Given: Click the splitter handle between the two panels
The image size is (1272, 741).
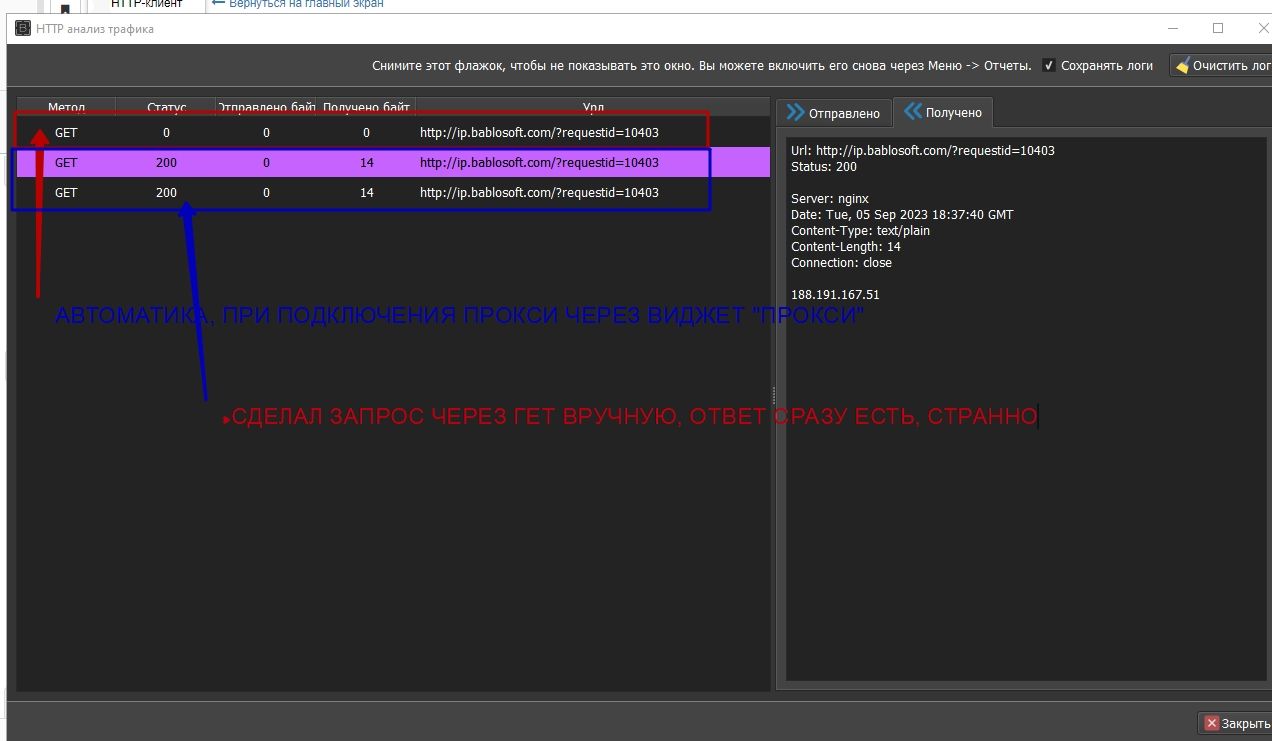Looking at the screenshot, I should (773, 394).
